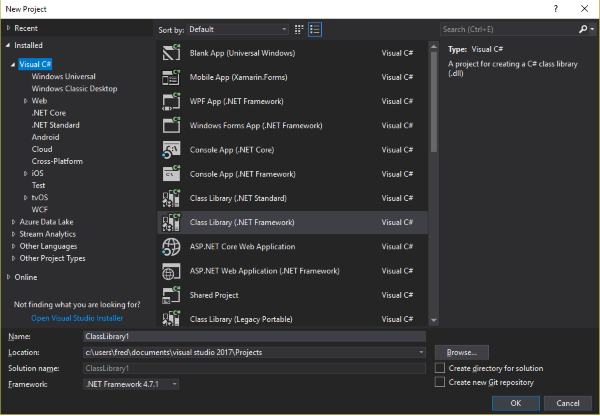Click the ASP.NET Web Application (.NET Framework) icon

pos(171,271)
